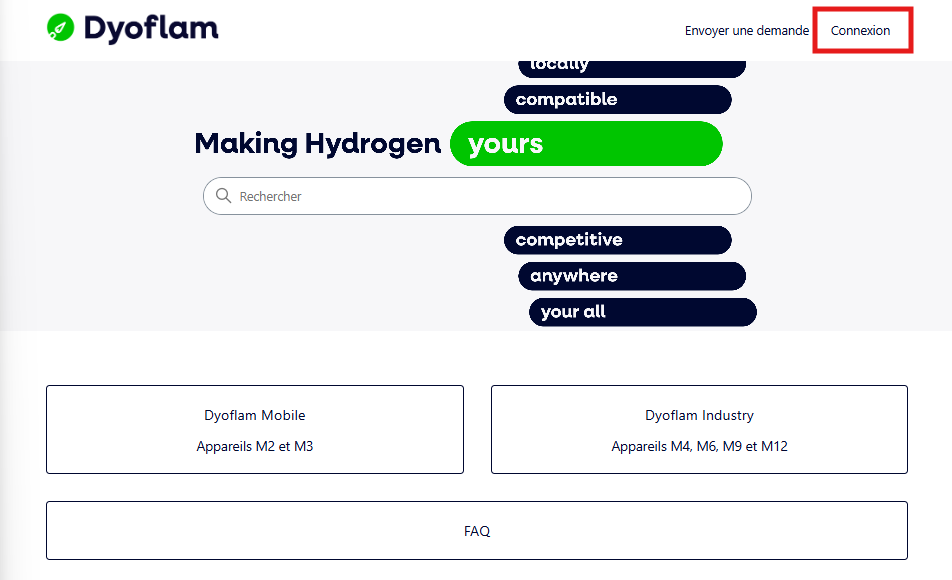Open the Dyoflam Industry category card
Viewport: 952px width, 580px height.
(x=699, y=429)
